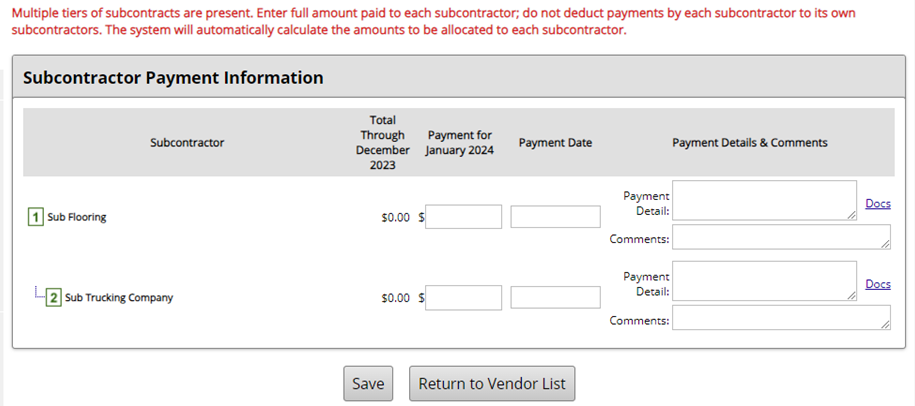Select the Sub Flooring subcontractor name
This screenshot has height=406, width=915.
(77, 217)
